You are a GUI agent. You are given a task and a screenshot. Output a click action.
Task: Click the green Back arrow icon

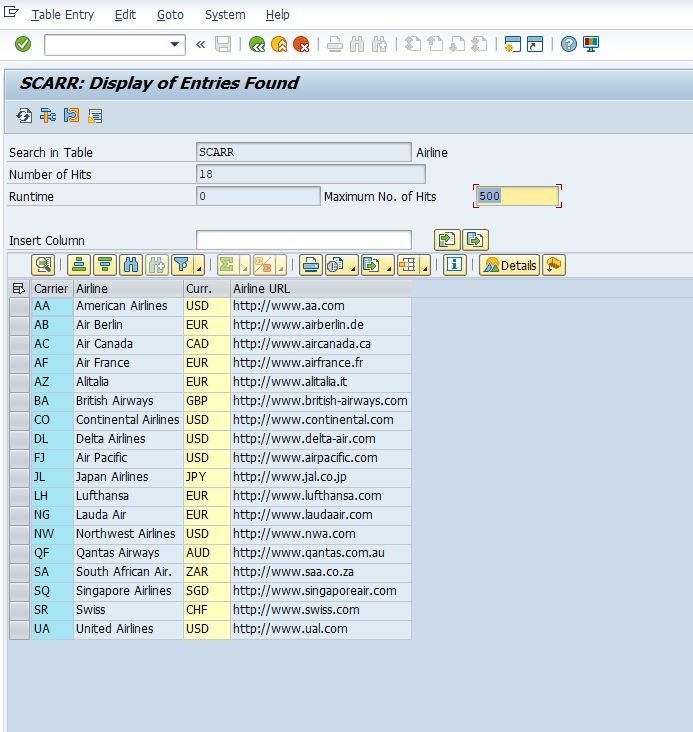point(256,44)
